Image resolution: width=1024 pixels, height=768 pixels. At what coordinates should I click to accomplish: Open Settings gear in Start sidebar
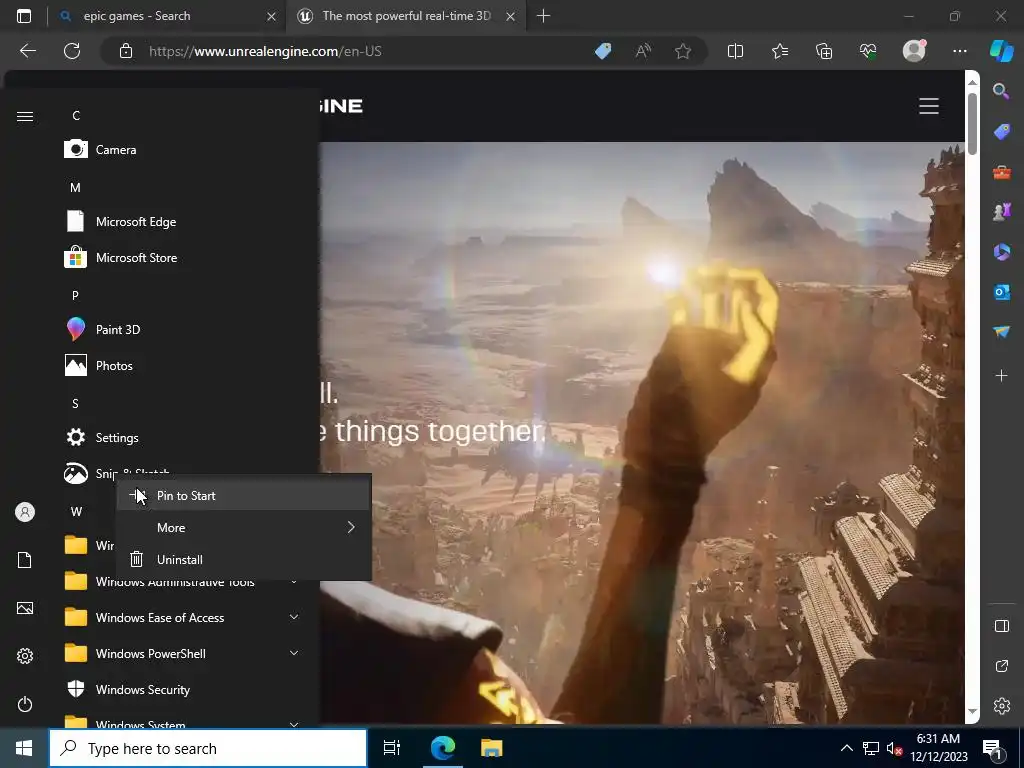click(x=25, y=656)
